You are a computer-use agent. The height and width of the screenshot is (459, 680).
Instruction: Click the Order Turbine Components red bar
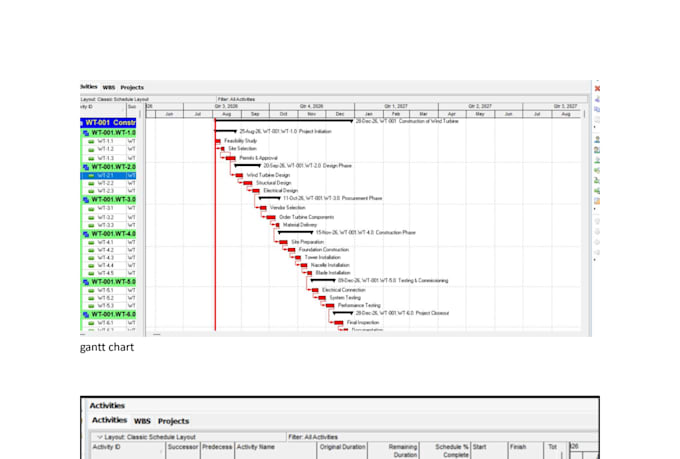[x=271, y=217]
